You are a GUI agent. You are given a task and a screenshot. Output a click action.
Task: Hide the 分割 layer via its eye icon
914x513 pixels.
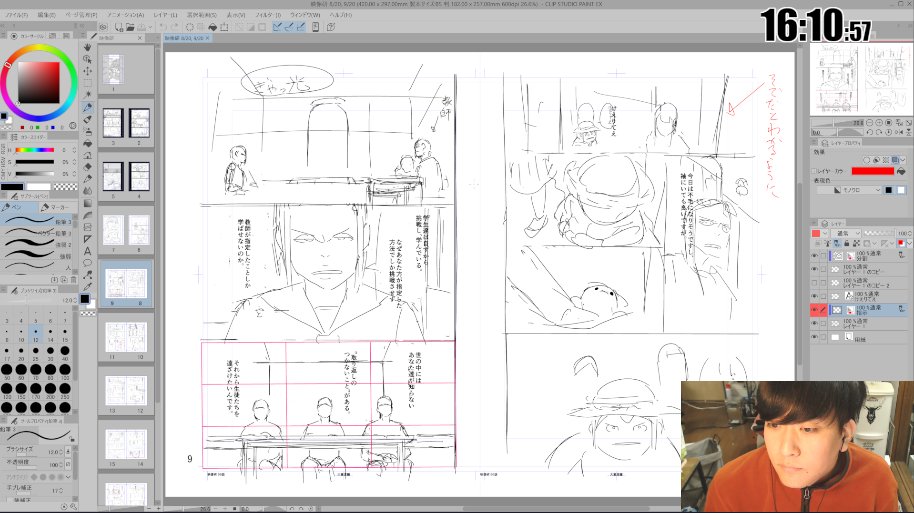click(814, 256)
